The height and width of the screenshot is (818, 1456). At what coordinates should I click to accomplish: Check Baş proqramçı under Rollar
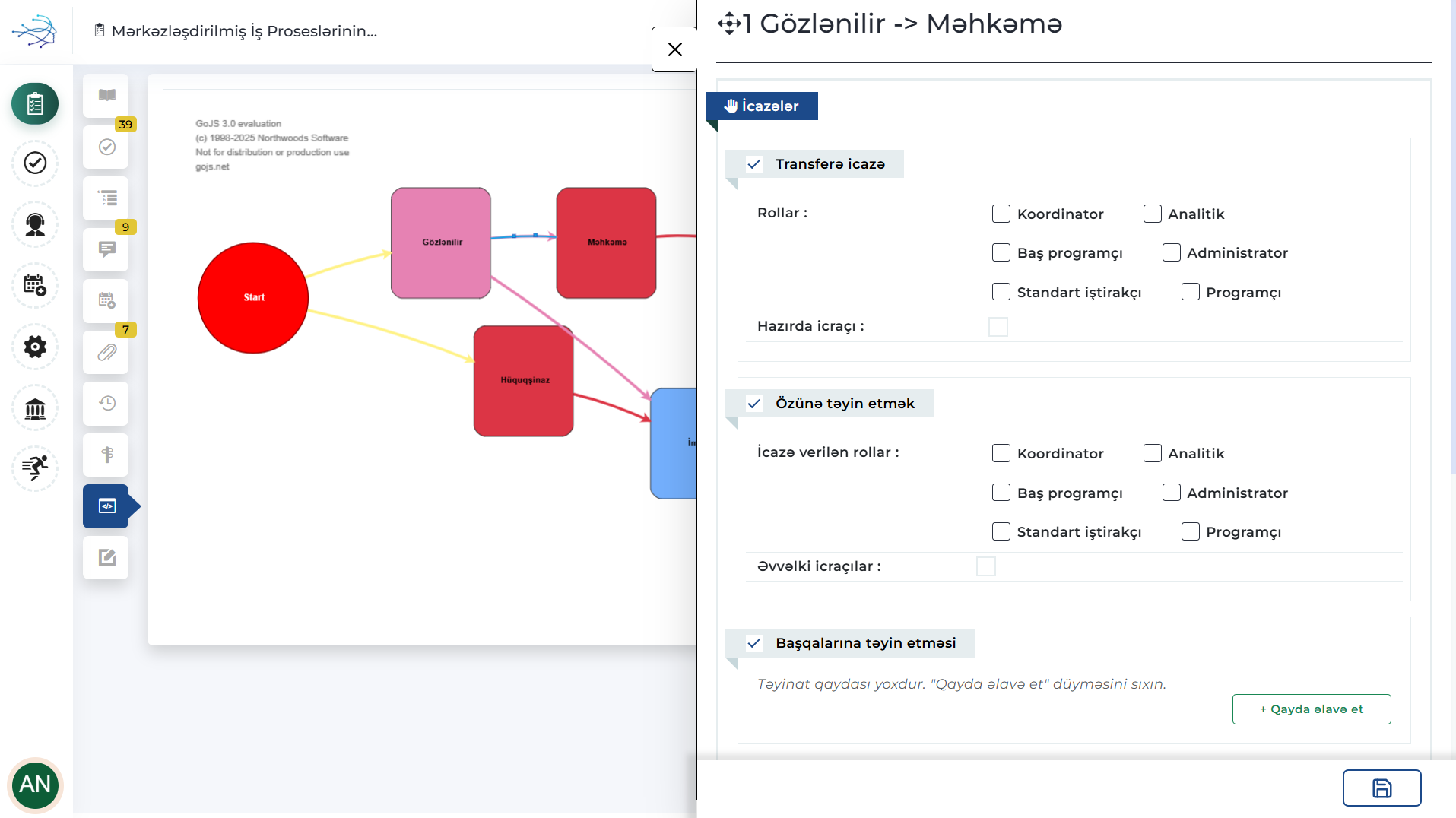click(x=1001, y=252)
